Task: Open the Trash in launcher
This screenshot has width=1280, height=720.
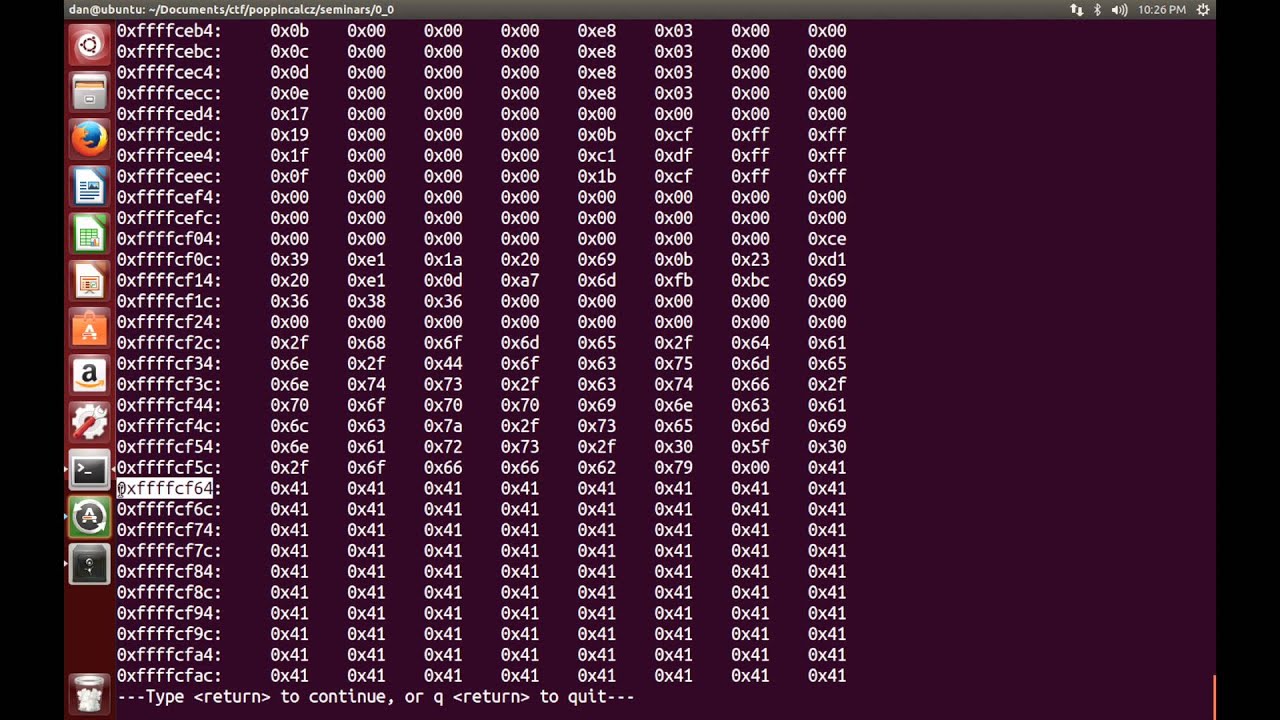Action: pyautogui.click(x=89, y=693)
